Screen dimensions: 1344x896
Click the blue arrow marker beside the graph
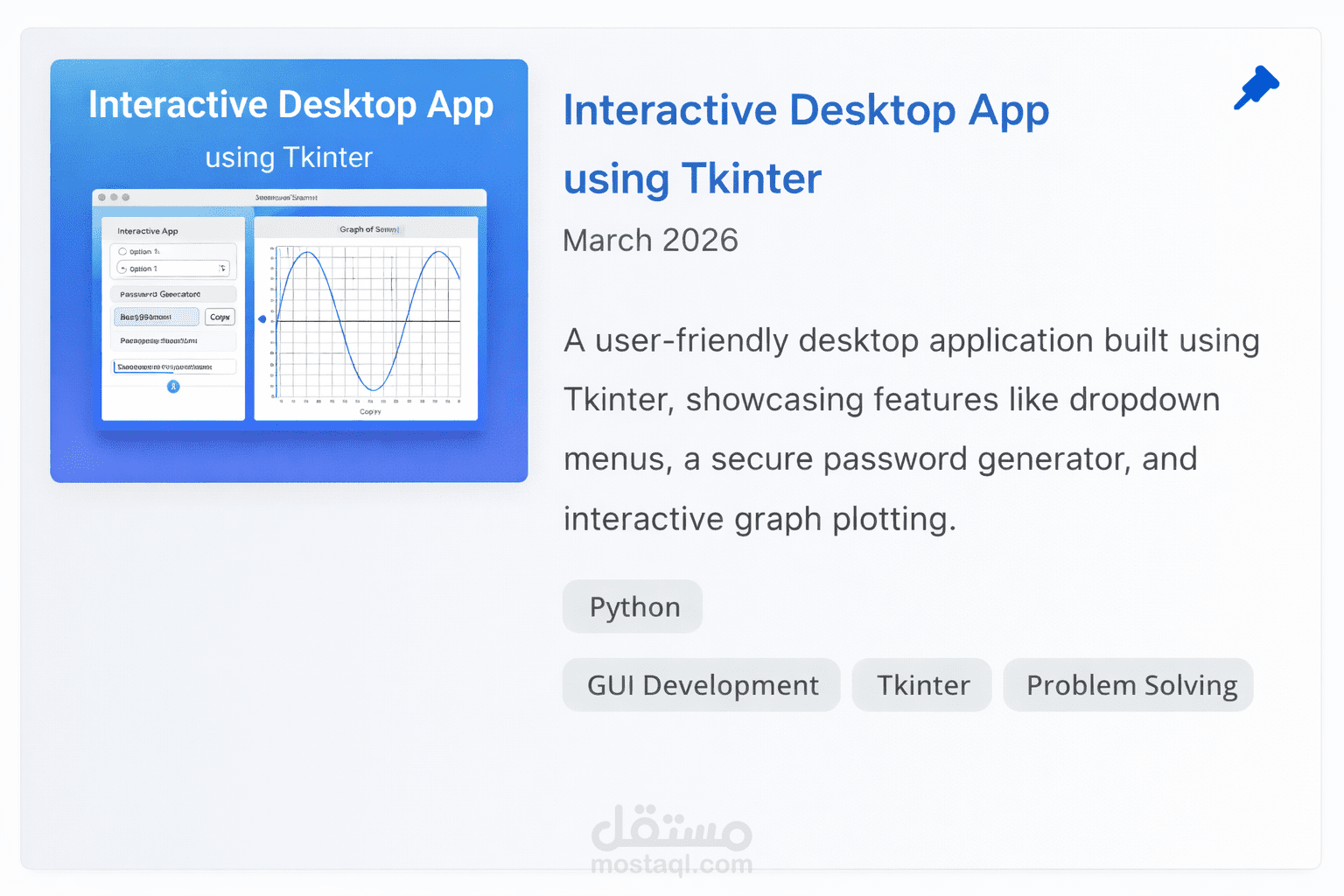(262, 319)
